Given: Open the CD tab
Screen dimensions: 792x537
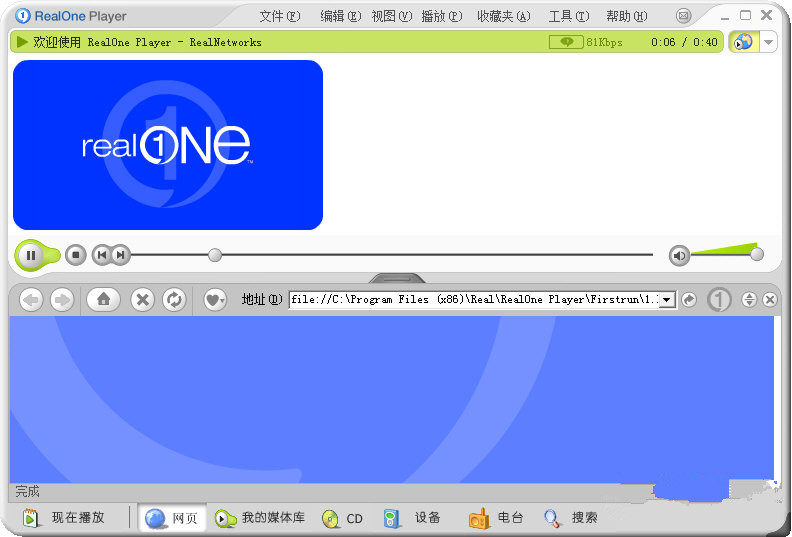Looking at the screenshot, I should [342, 518].
